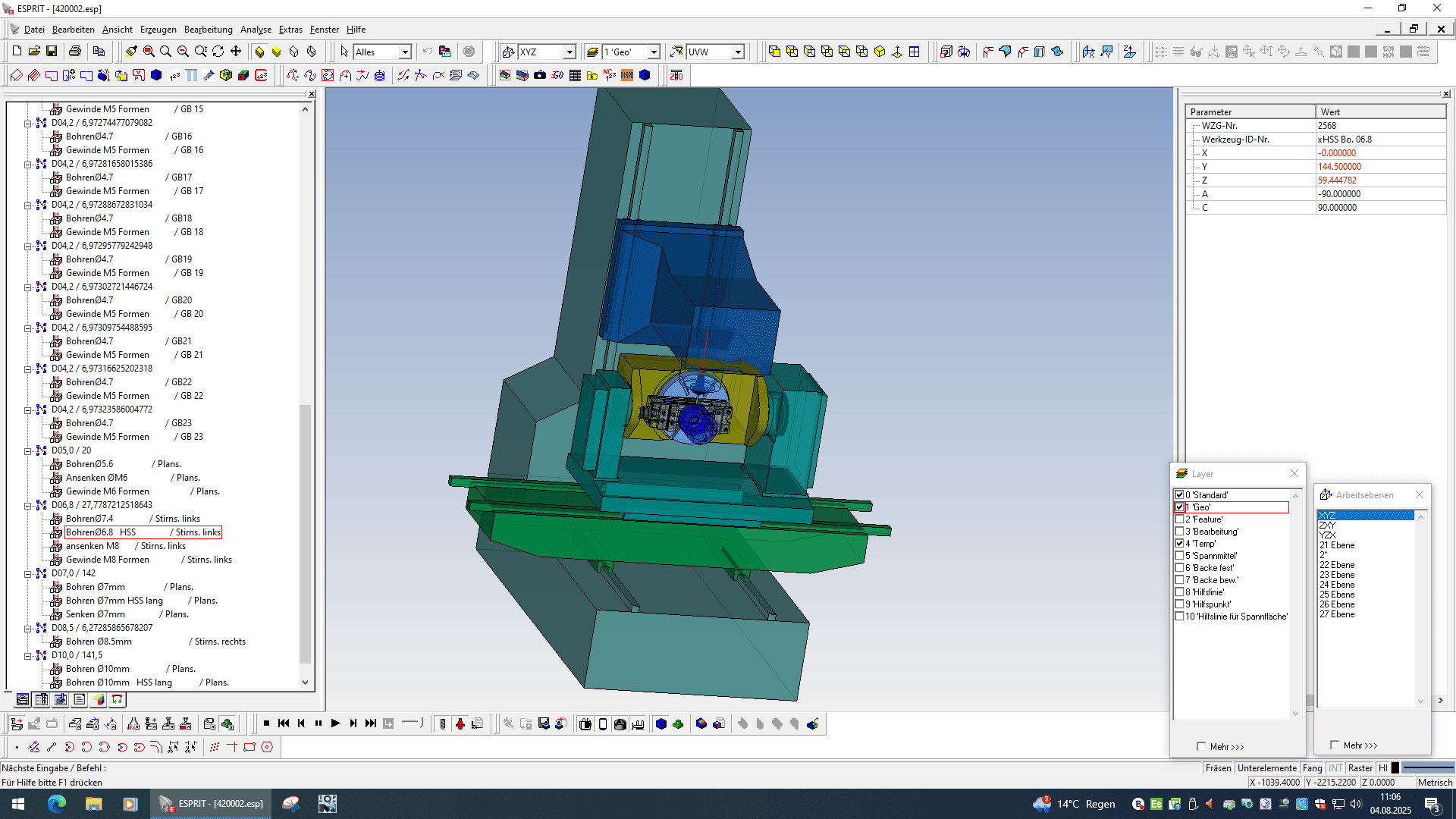
Task: Click the simulation Pause button
Action: coord(318,723)
